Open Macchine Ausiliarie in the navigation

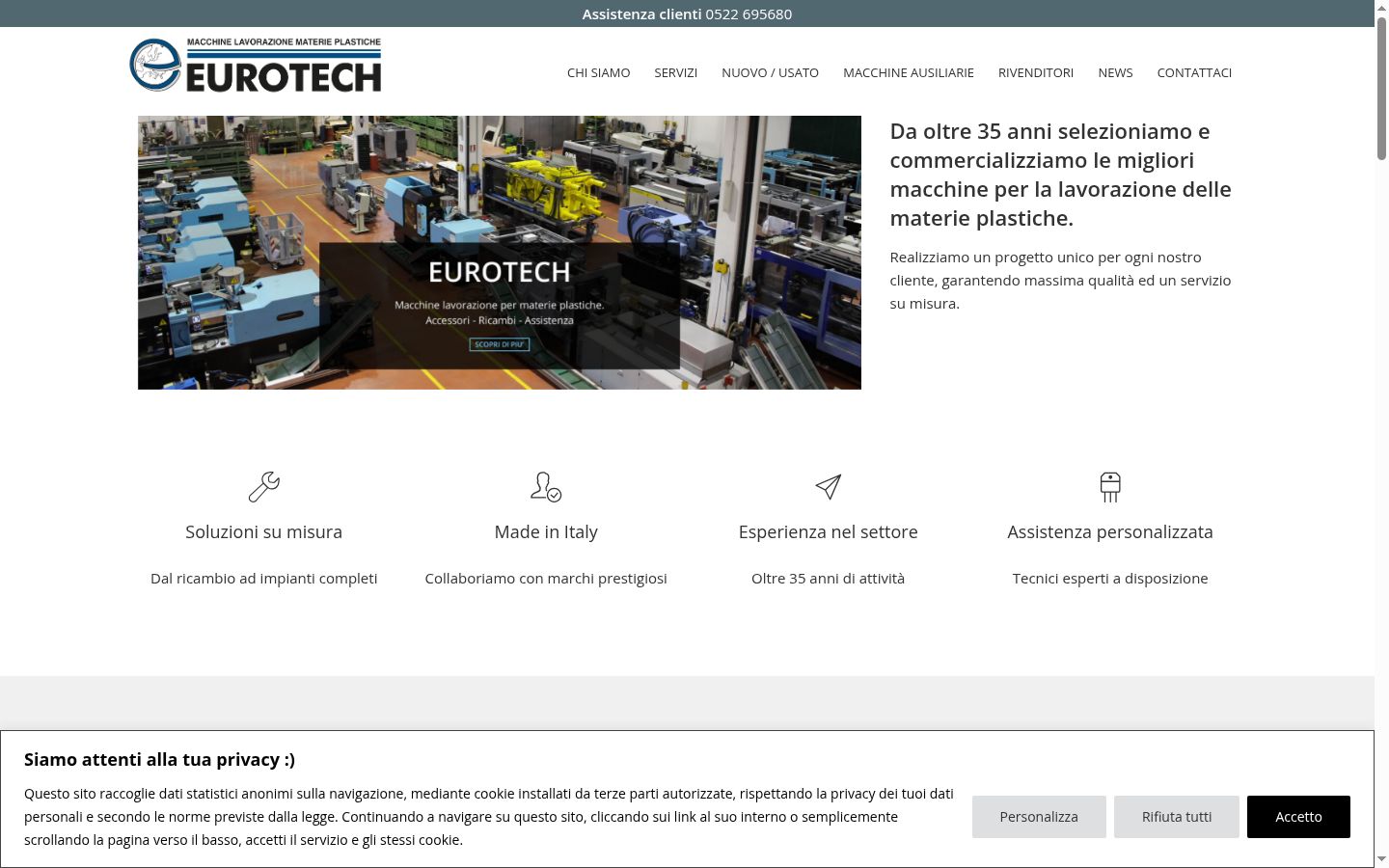[x=909, y=72]
